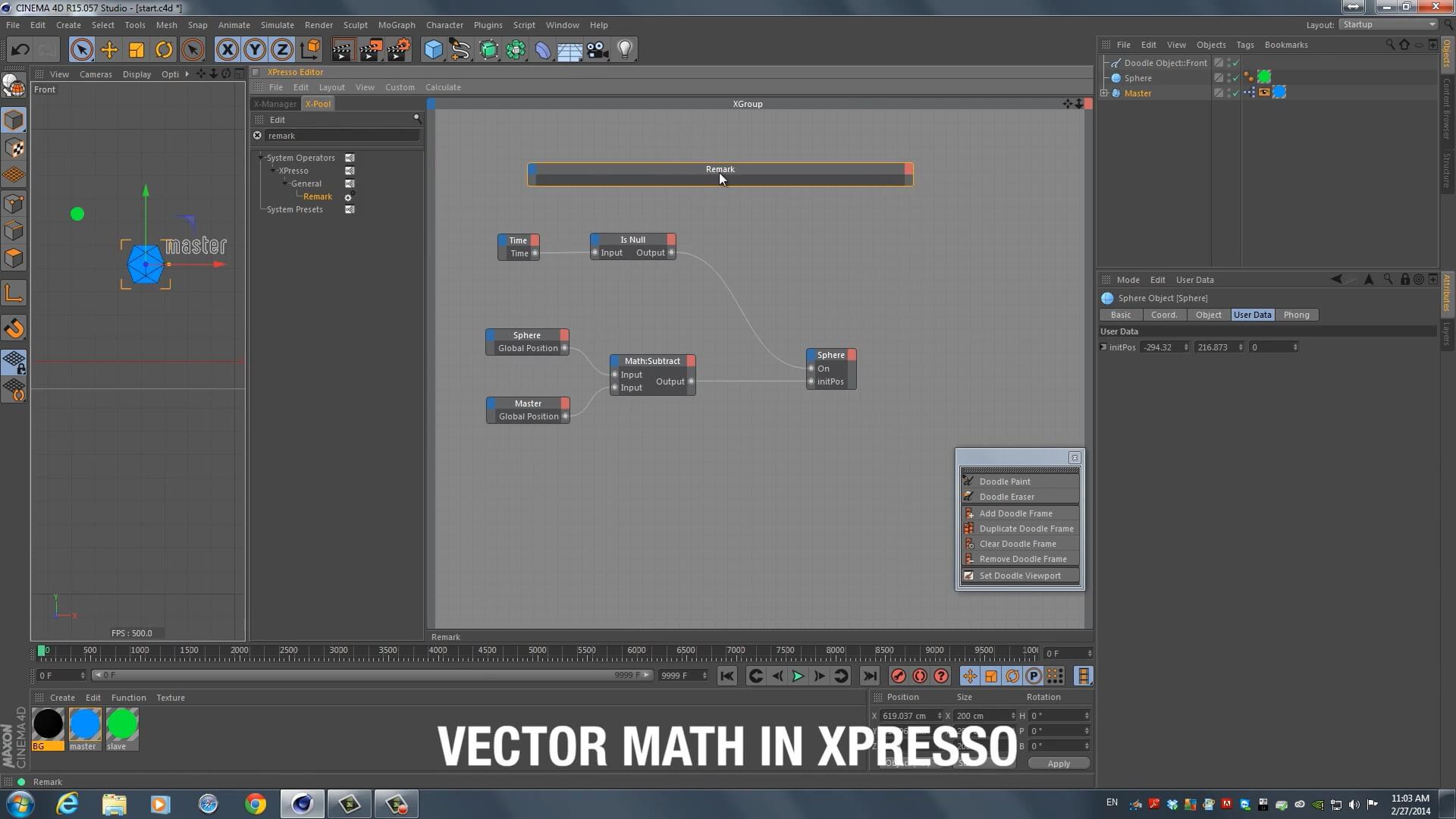Collapse the System Operators tree node
Image resolution: width=1456 pixels, height=819 pixels.
tap(261, 158)
